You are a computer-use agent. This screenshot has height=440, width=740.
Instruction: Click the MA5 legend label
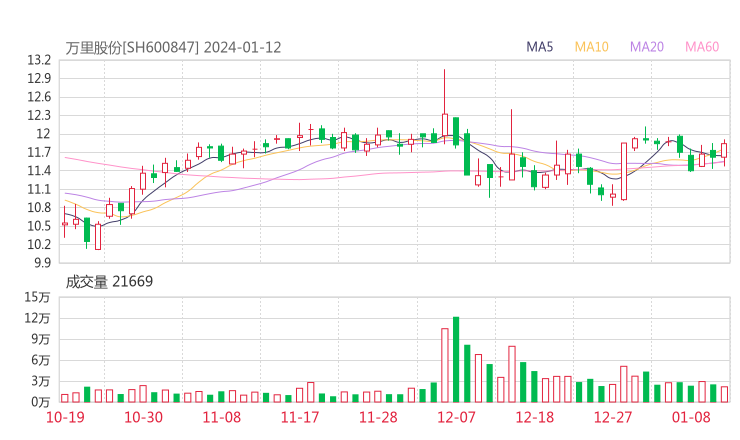539,47
